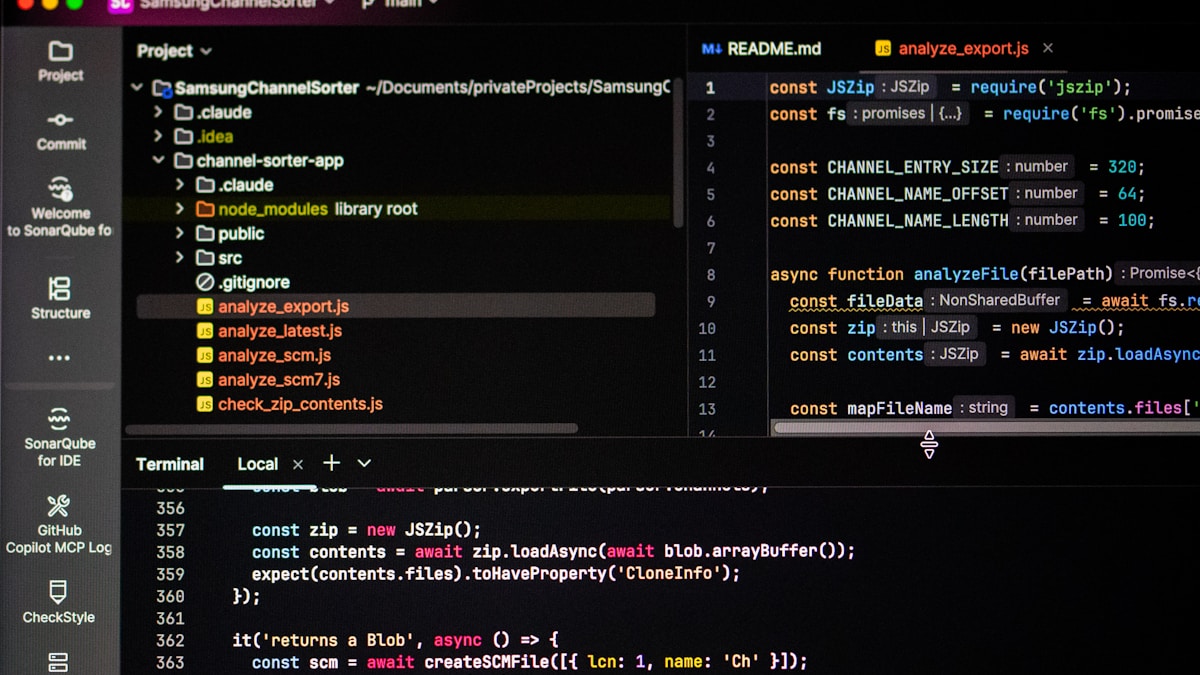
Task: Click CHANNEL_ENTRY_SIZE constant in editor
Action: pyautogui.click(x=912, y=167)
